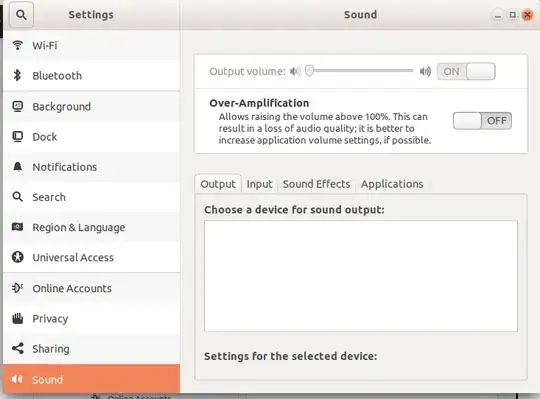Click the Bluetooth symbol icon
This screenshot has height=399, width=540.
click(x=17, y=75)
